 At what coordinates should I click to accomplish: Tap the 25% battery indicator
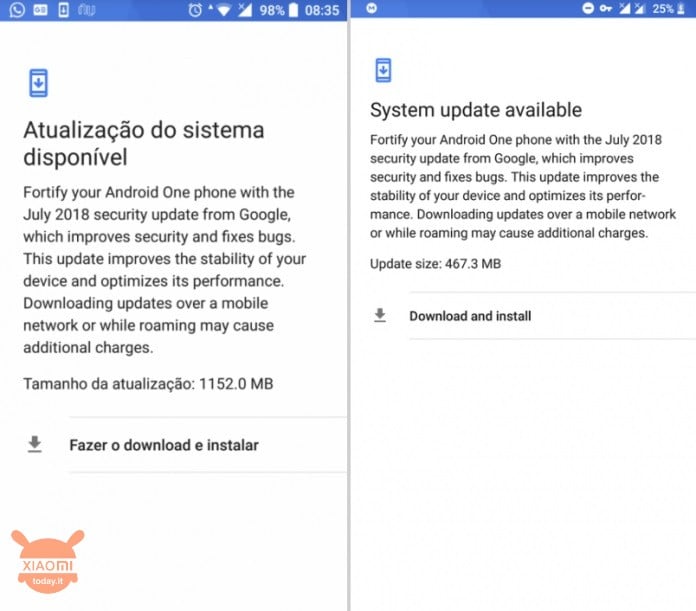[x=668, y=9]
